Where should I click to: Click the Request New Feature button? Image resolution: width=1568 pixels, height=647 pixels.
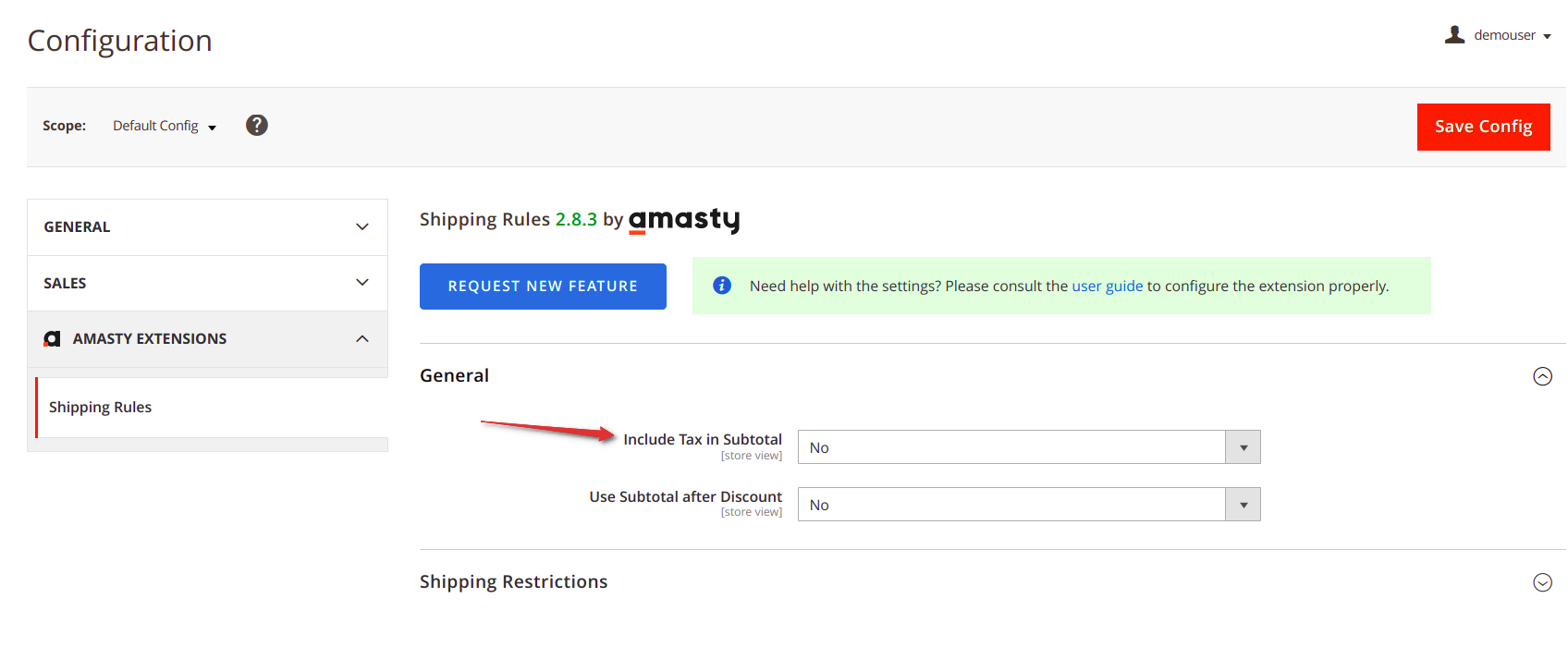pyautogui.click(x=543, y=287)
